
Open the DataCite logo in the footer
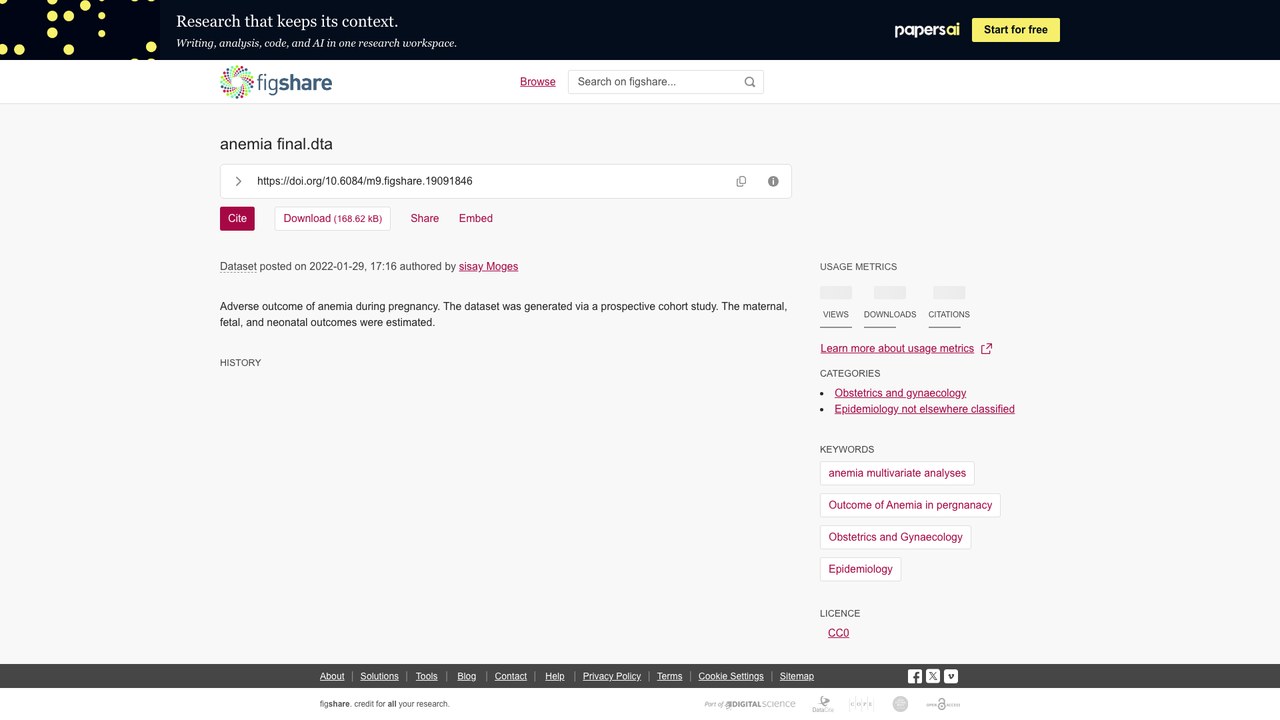pos(823,704)
